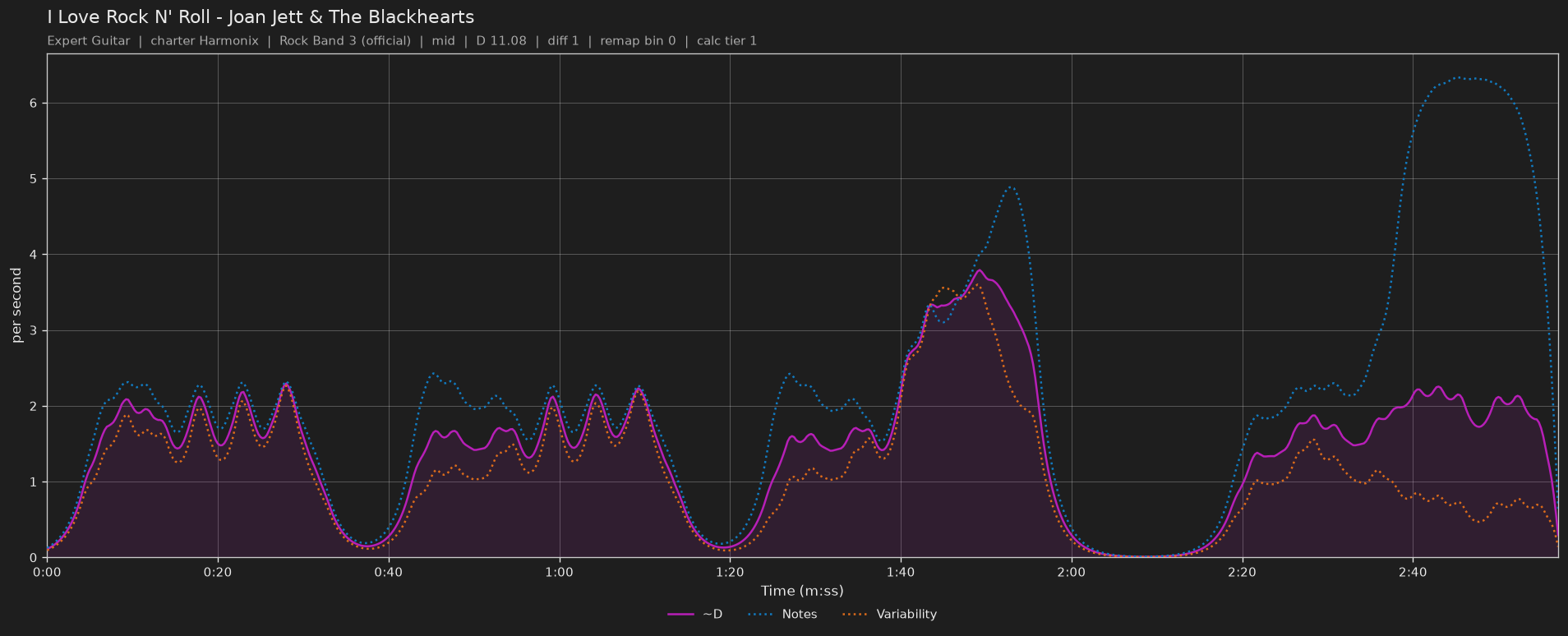The width and height of the screenshot is (1568, 636).
Task: Click the 2:40 x-axis tick label
Action: (1413, 573)
